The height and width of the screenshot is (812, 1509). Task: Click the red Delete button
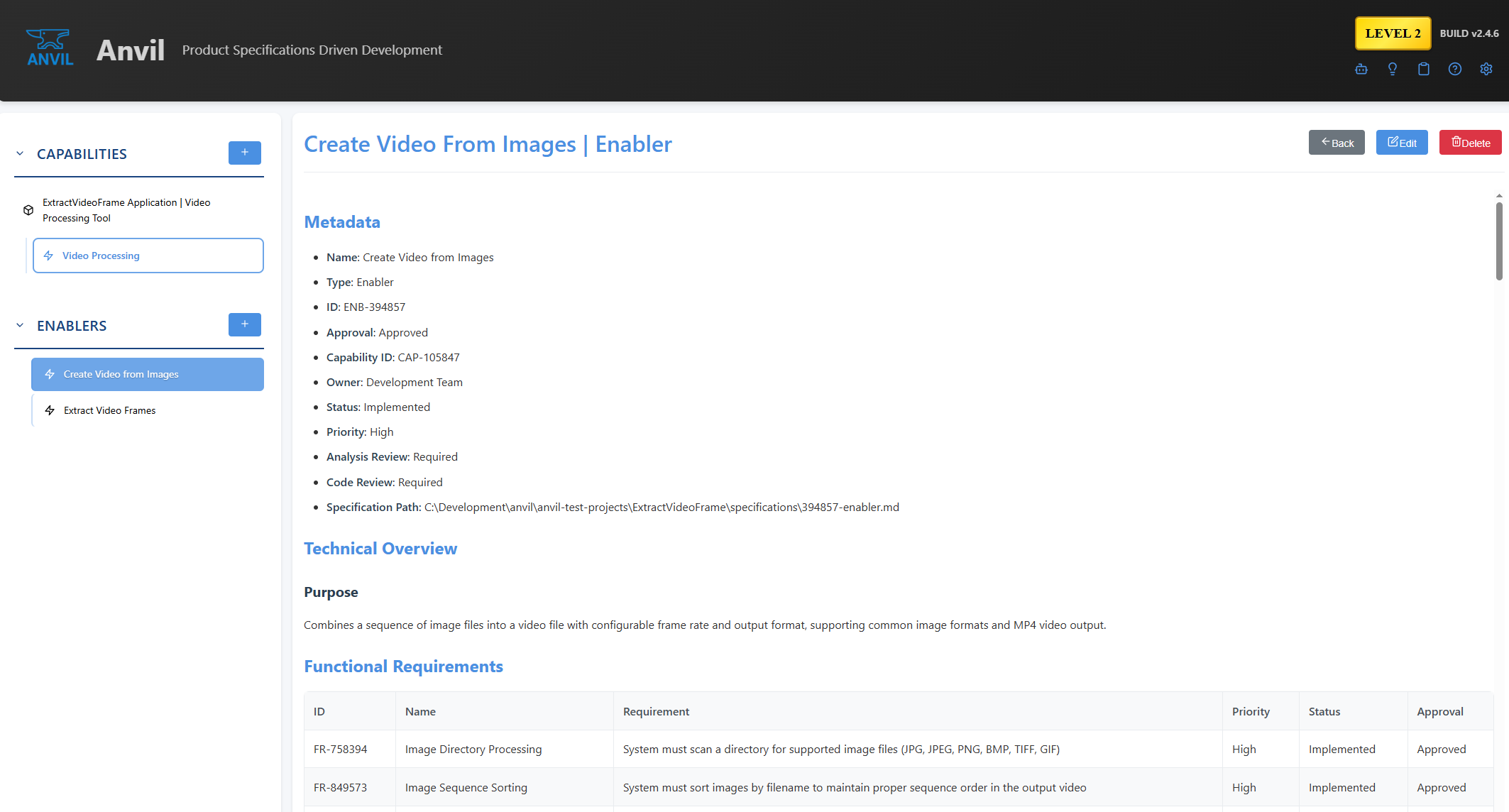[x=1469, y=143]
